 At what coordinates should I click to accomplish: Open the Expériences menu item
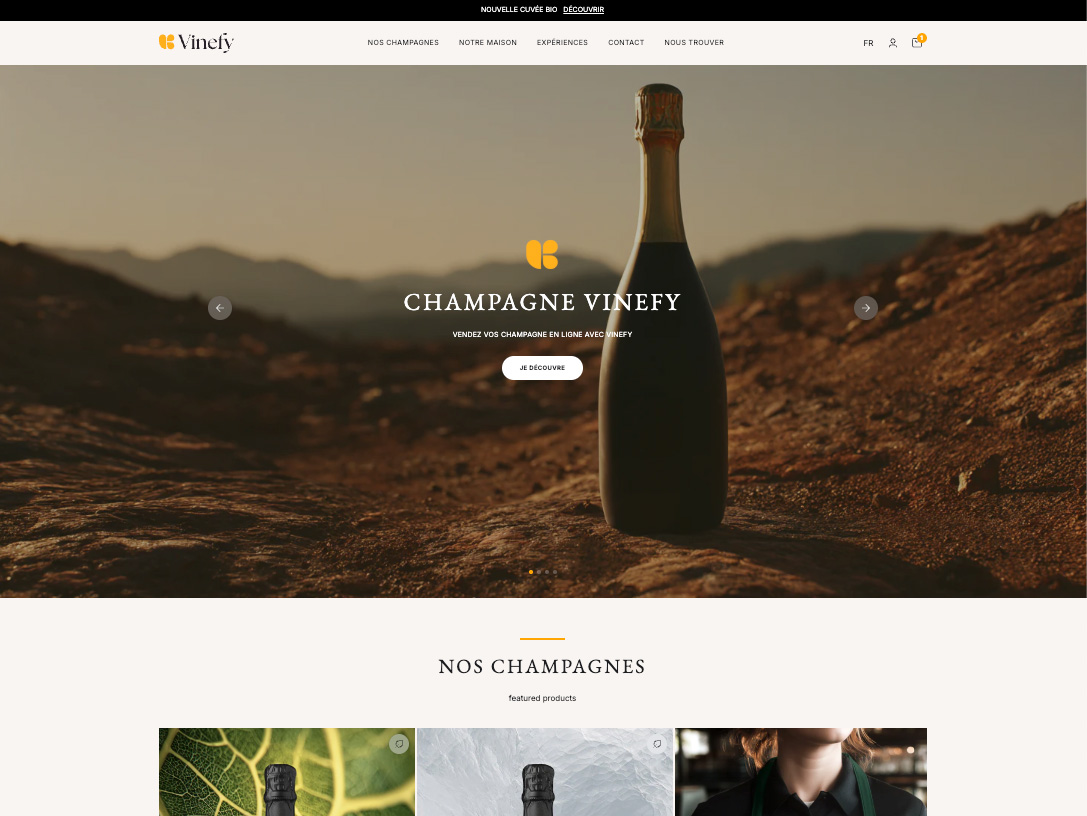tap(562, 42)
